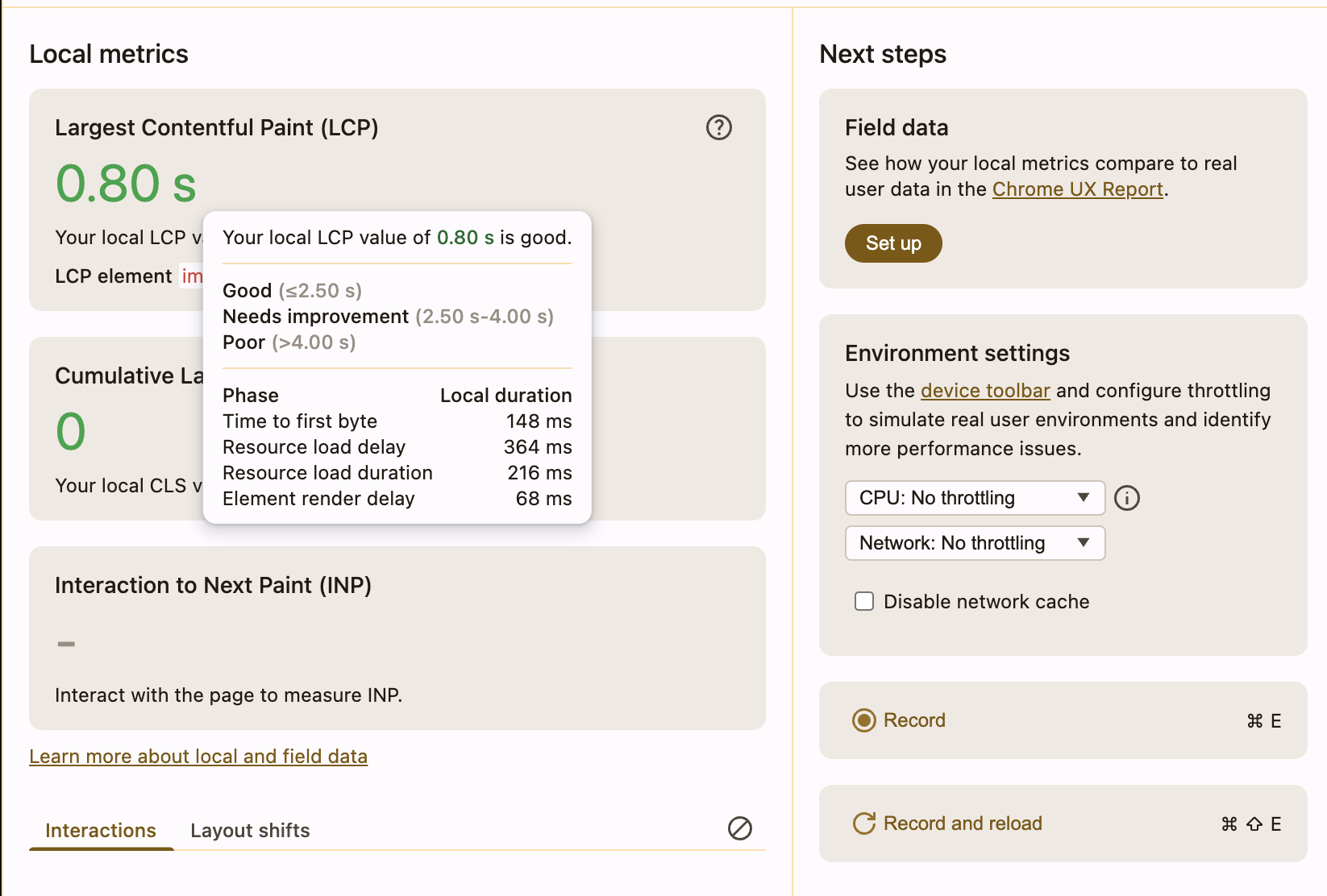The height and width of the screenshot is (896, 1327).
Task: Open Learn more about local and field data
Action: pos(198,757)
